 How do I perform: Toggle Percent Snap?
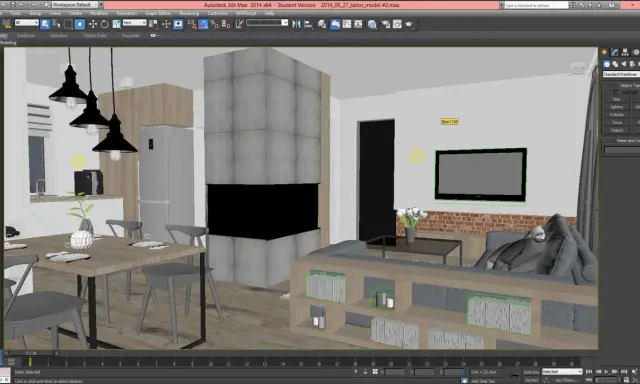pyautogui.click(x=215, y=24)
